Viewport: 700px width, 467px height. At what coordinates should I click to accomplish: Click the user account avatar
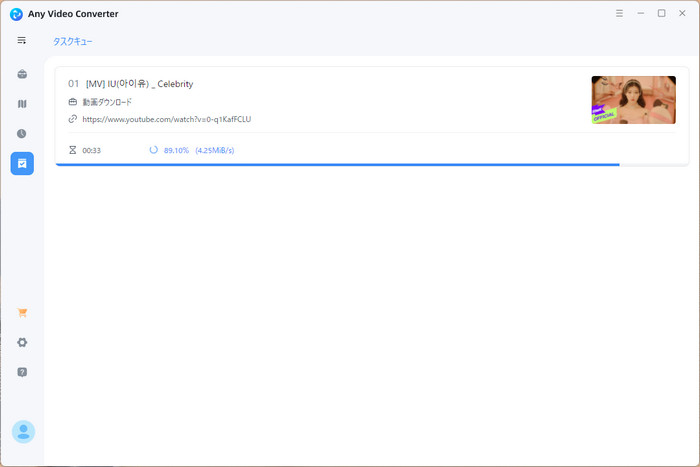23,431
